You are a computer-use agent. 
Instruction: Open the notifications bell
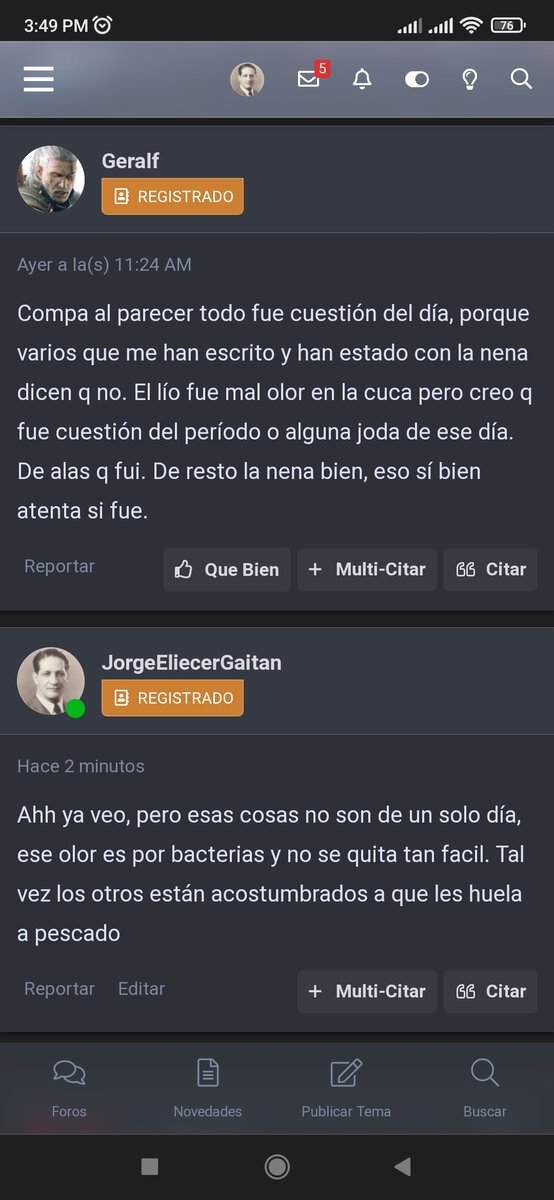(x=362, y=79)
